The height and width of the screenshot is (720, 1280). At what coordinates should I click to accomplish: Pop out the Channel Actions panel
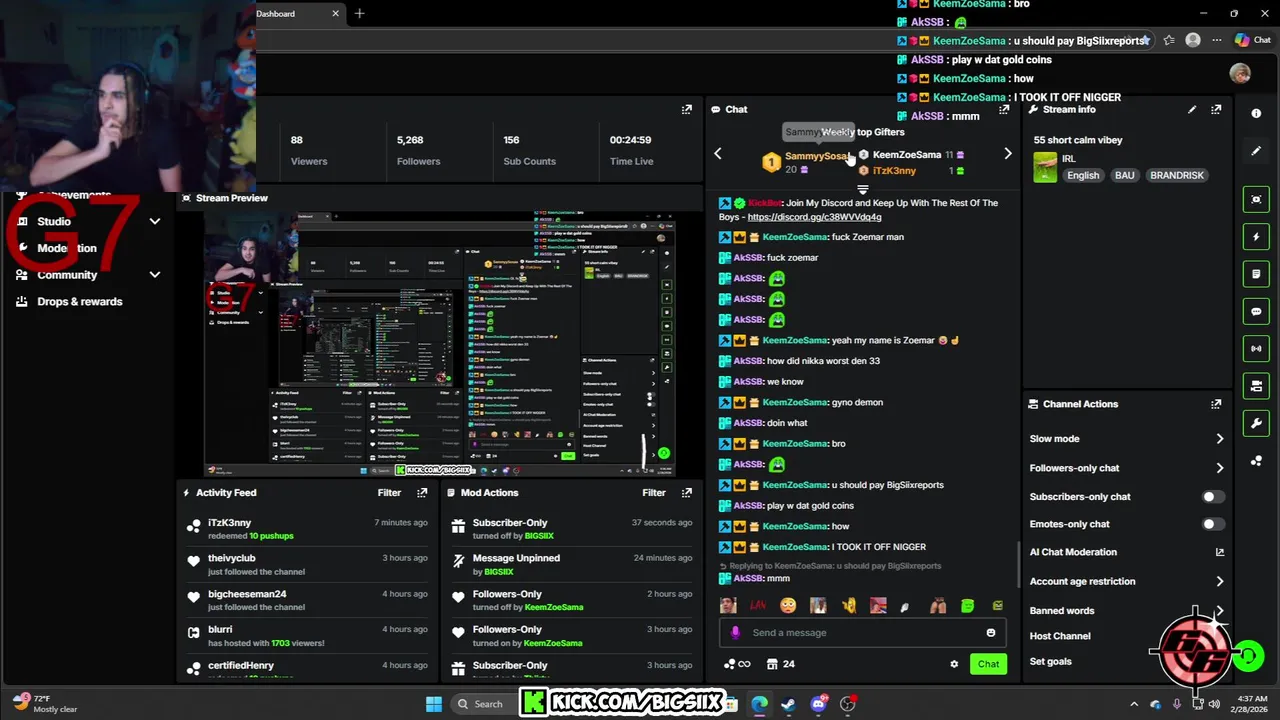click(1216, 404)
